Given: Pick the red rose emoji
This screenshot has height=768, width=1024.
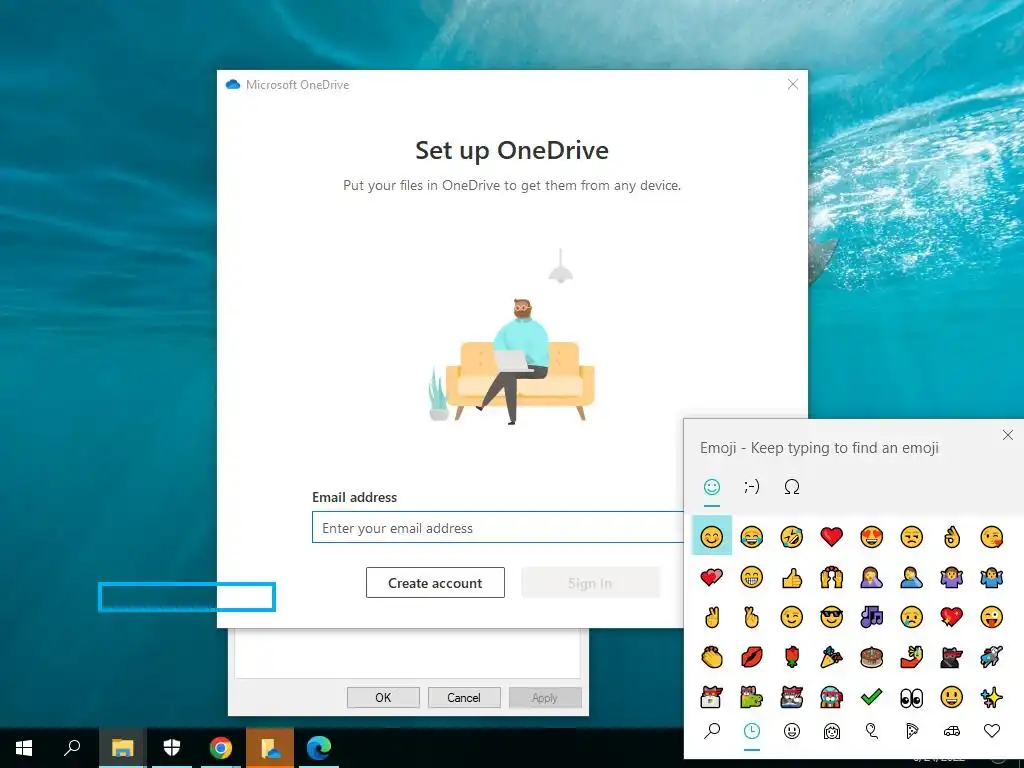Looking at the screenshot, I should pos(792,657).
